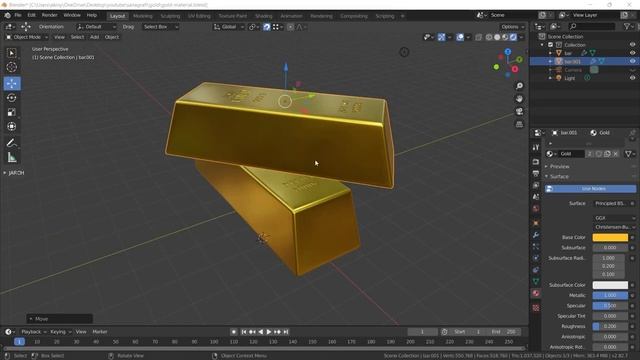
Task: Open the Object Data properties tab
Action: coord(536,282)
